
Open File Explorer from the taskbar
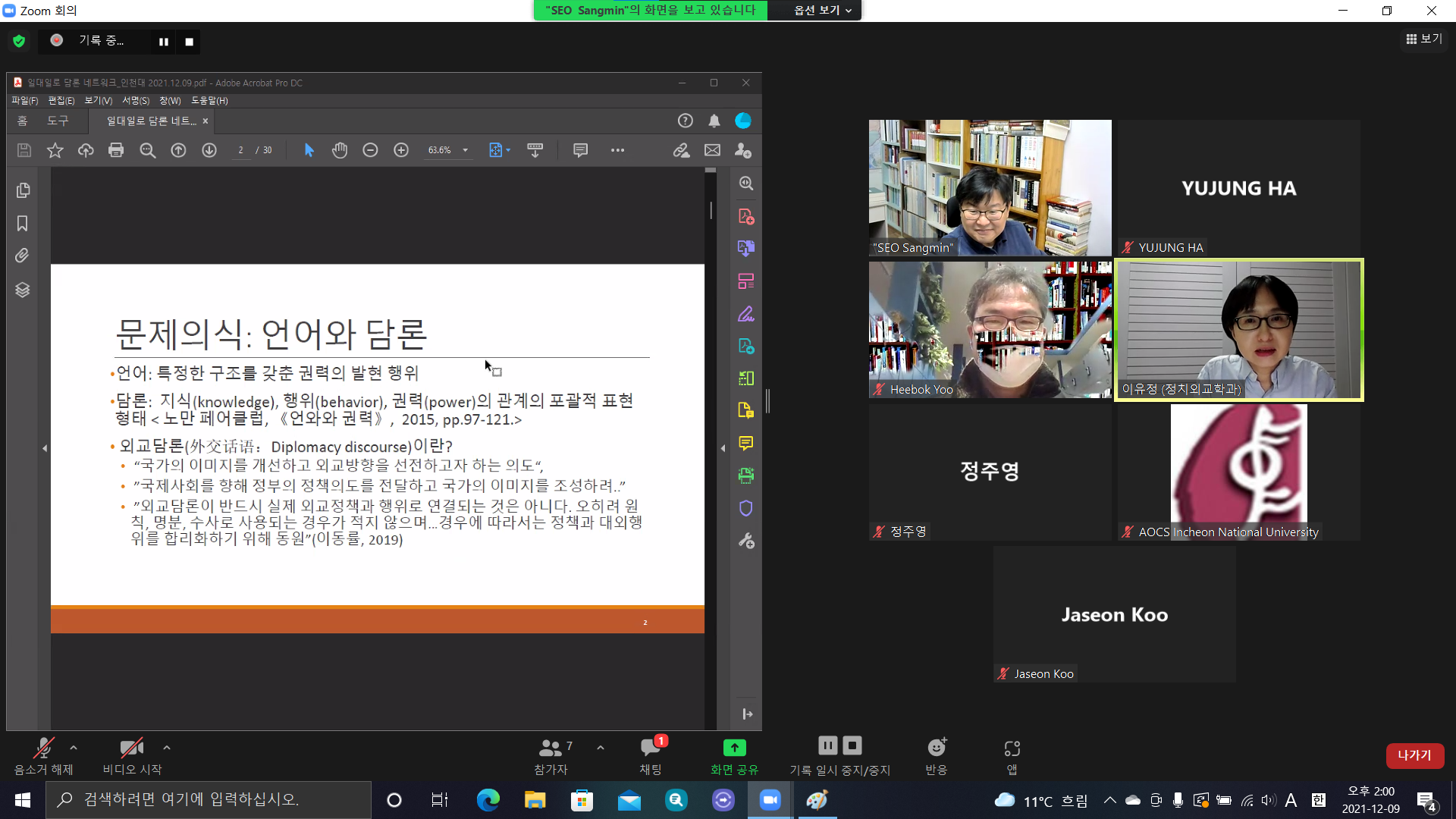535,800
